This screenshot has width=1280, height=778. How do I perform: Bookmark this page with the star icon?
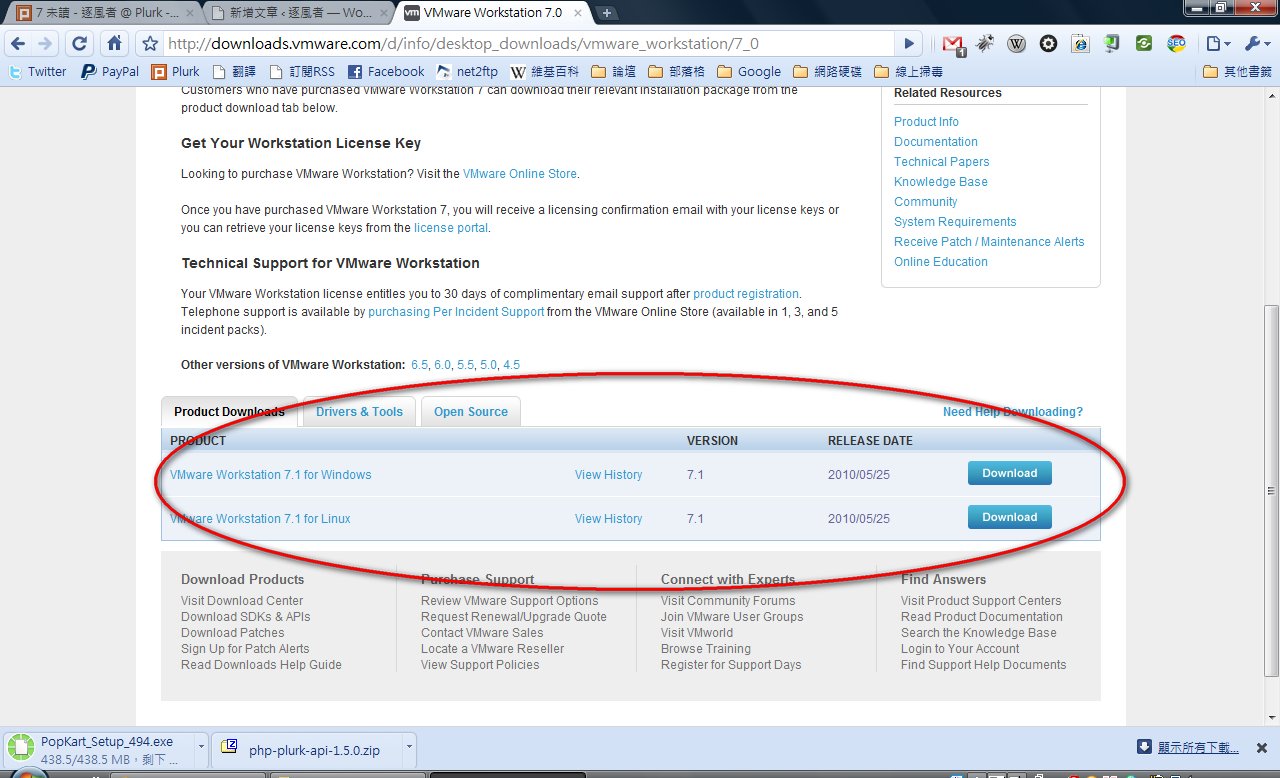150,44
